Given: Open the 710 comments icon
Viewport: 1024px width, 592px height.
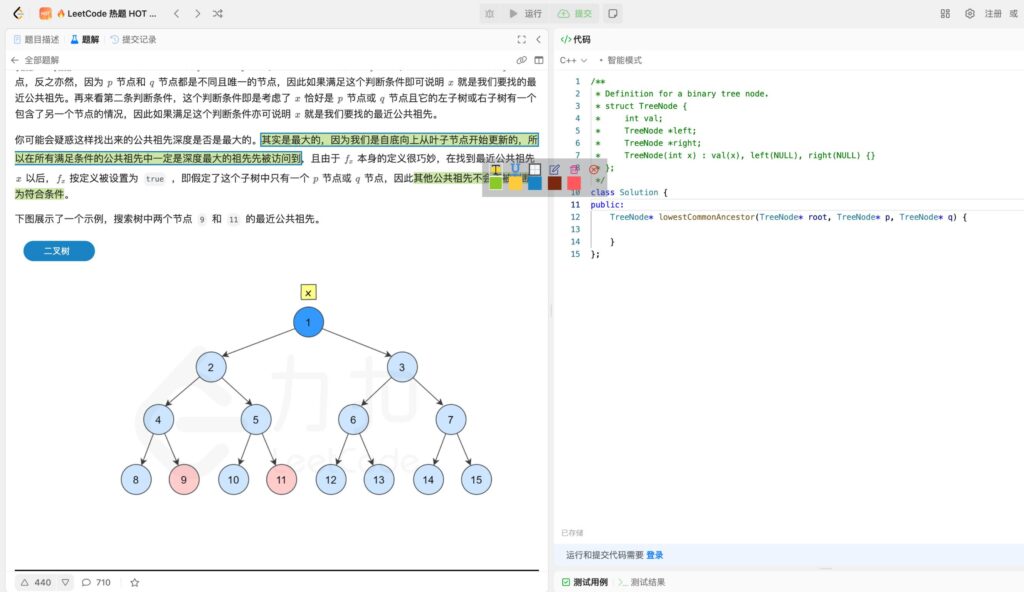Looking at the screenshot, I should [x=96, y=582].
